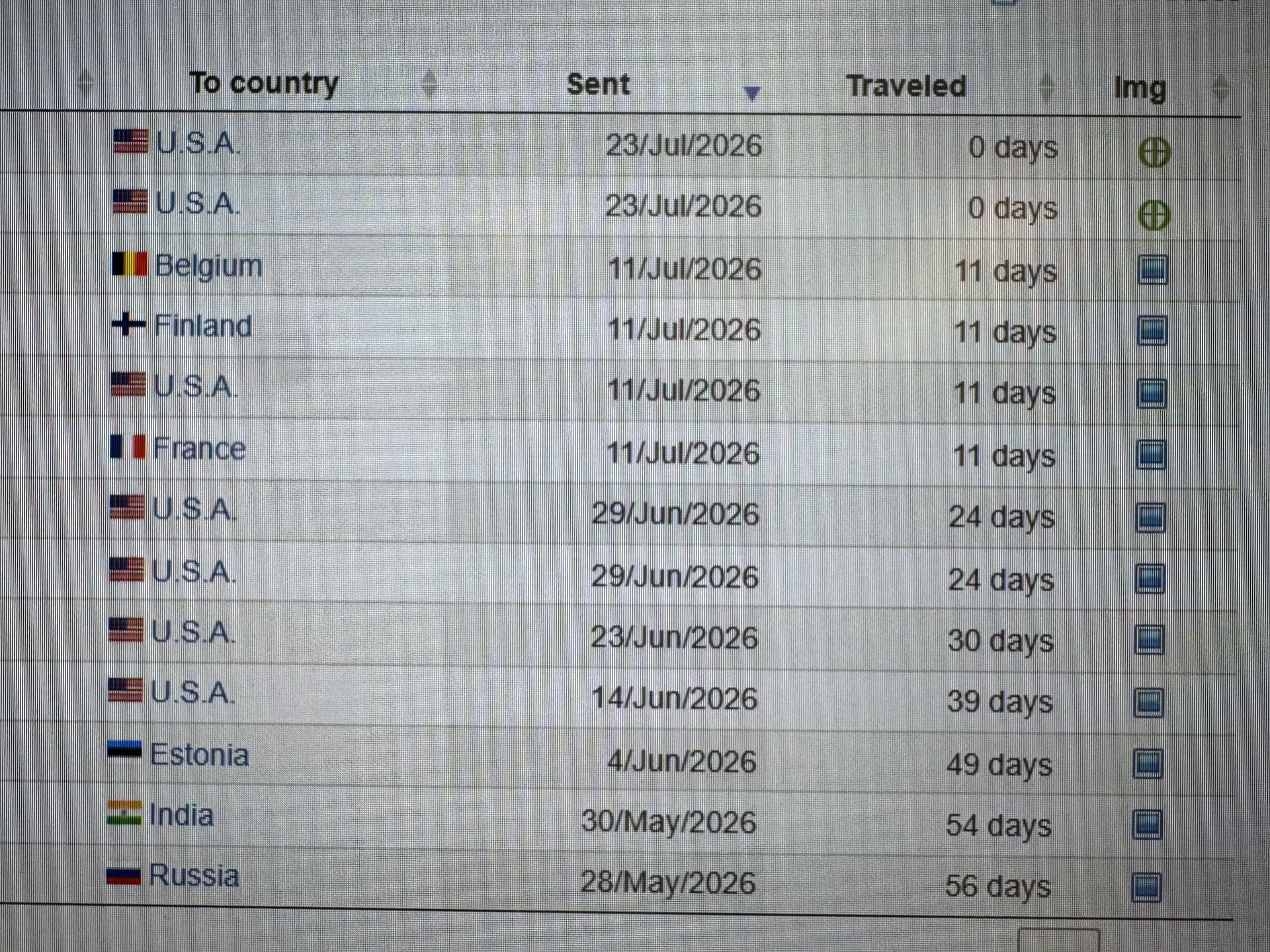Sort by To country column arrows
Image resolution: width=1270 pixels, height=952 pixels.
tap(429, 84)
